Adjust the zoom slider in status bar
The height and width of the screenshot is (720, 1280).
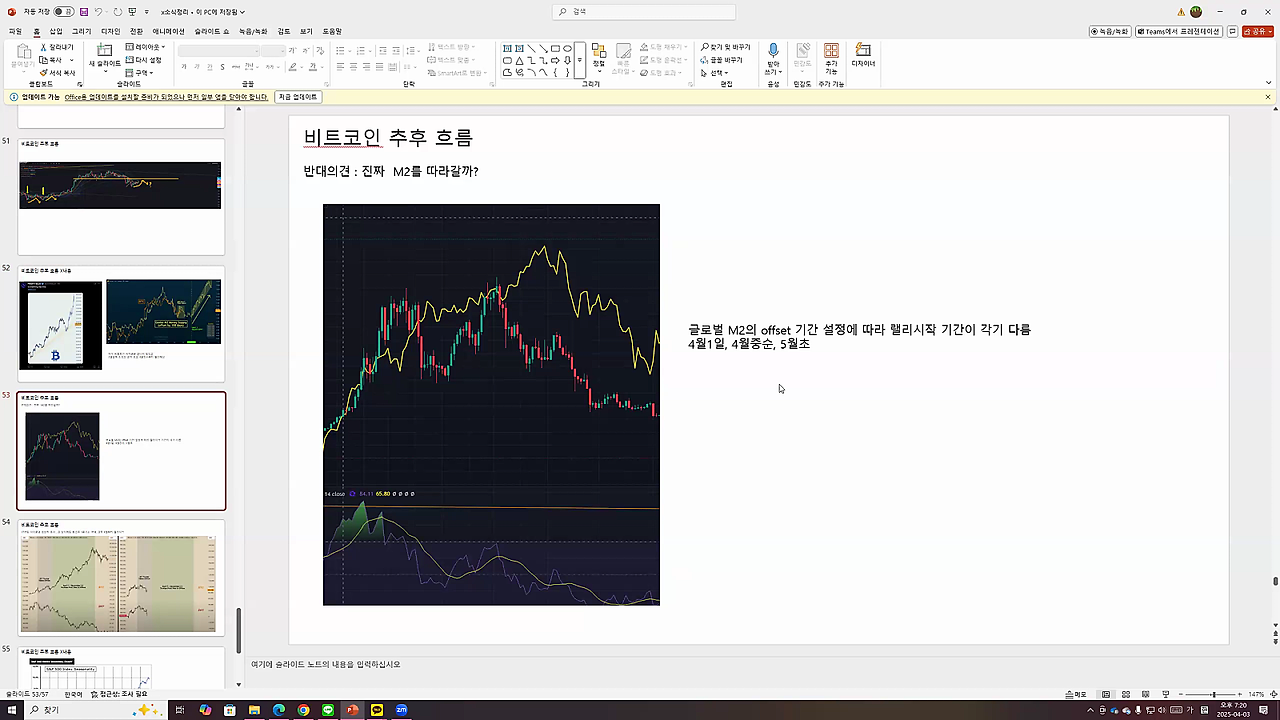click(1213, 694)
